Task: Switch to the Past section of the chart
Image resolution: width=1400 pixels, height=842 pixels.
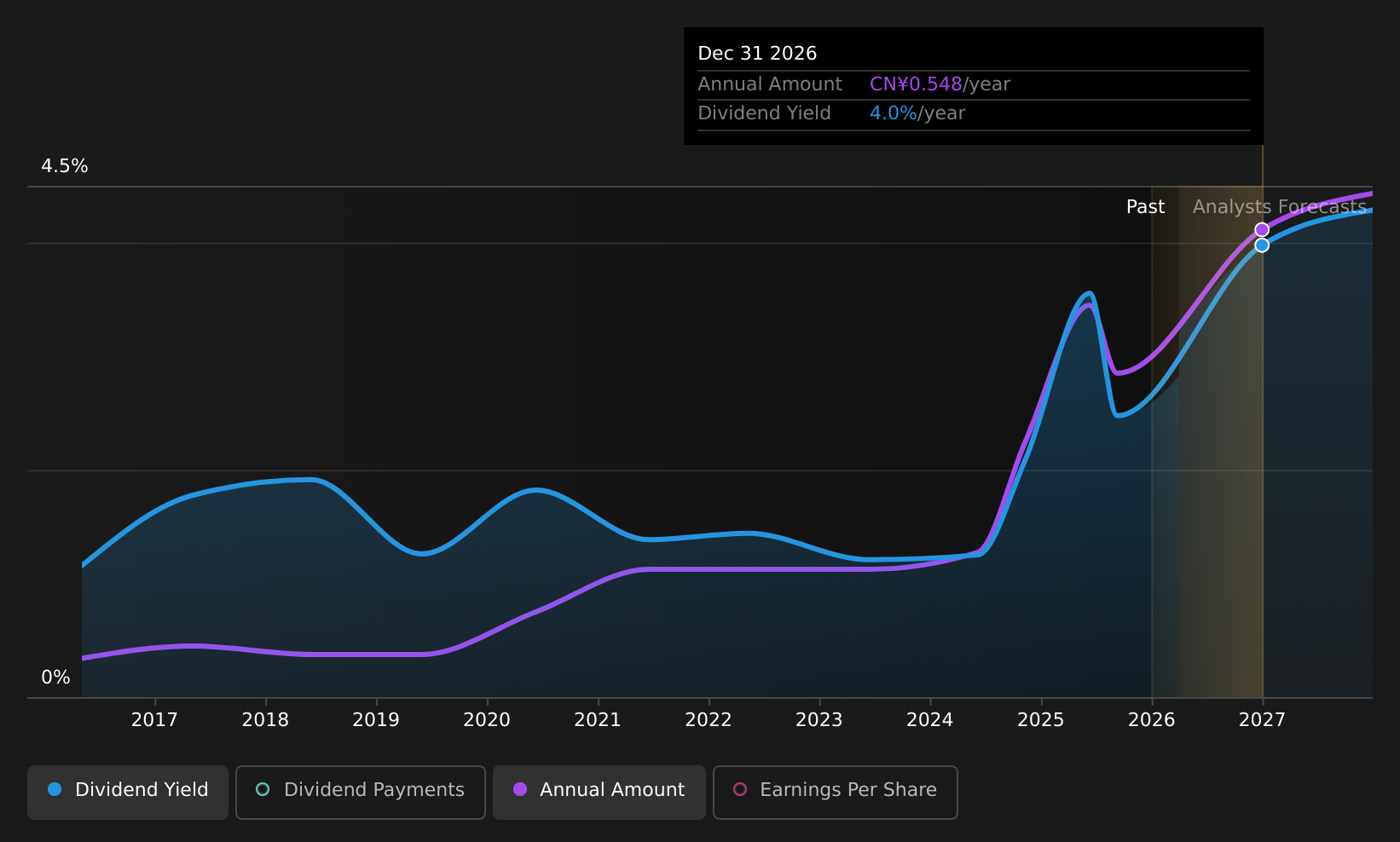Action: 1145,206
